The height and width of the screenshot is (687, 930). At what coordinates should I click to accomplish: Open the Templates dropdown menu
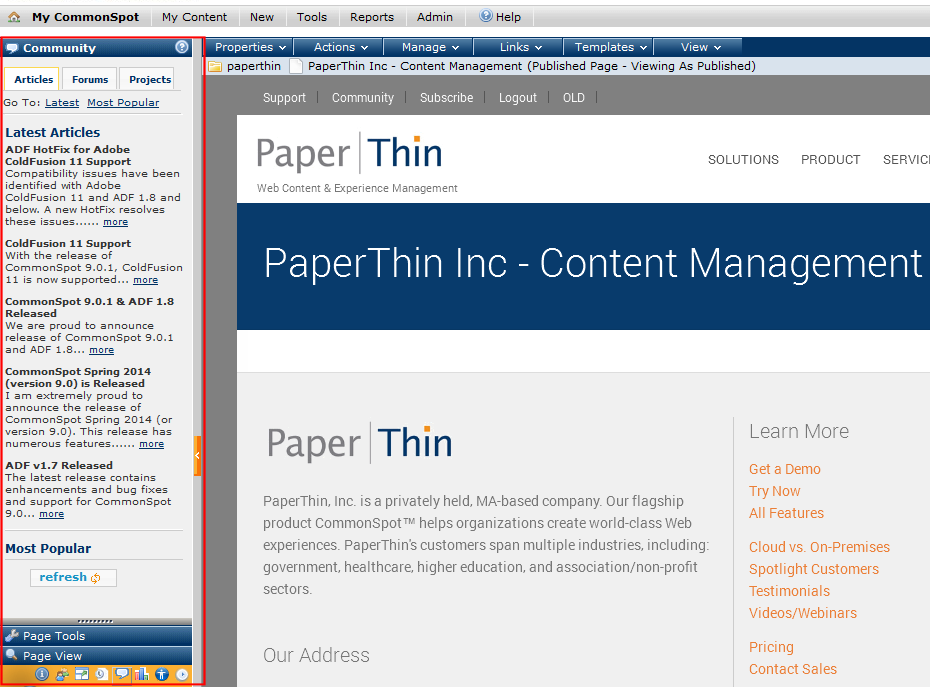[609, 47]
